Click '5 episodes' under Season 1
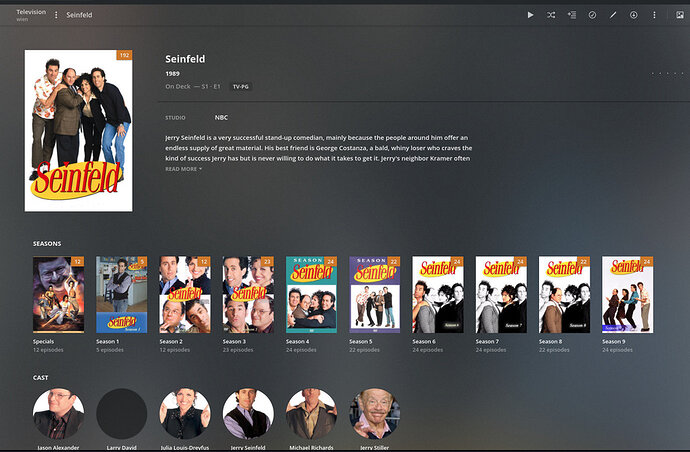690x452 pixels. pyautogui.click(x=110, y=350)
